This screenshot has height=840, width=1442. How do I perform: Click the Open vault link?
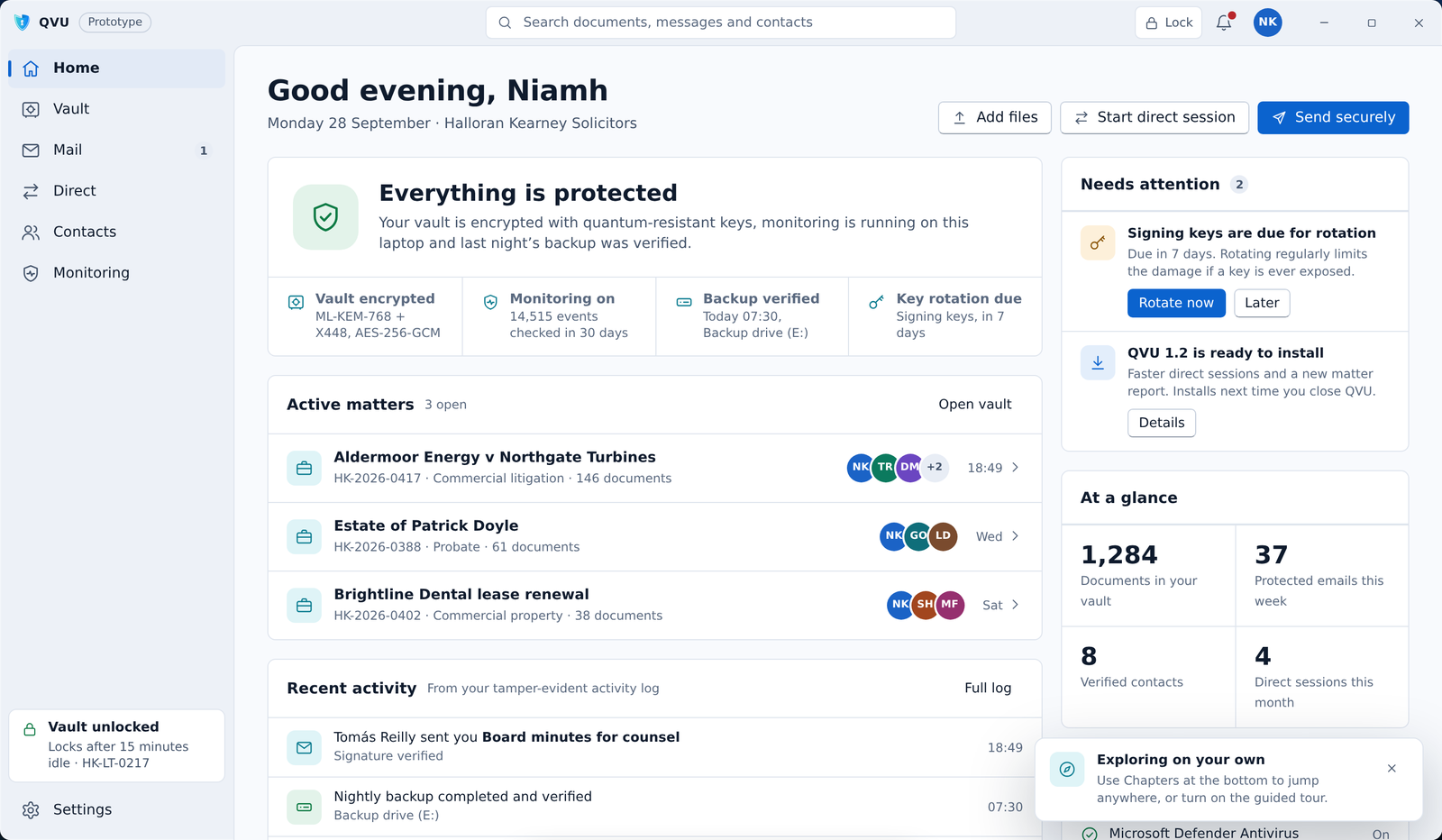(975, 405)
